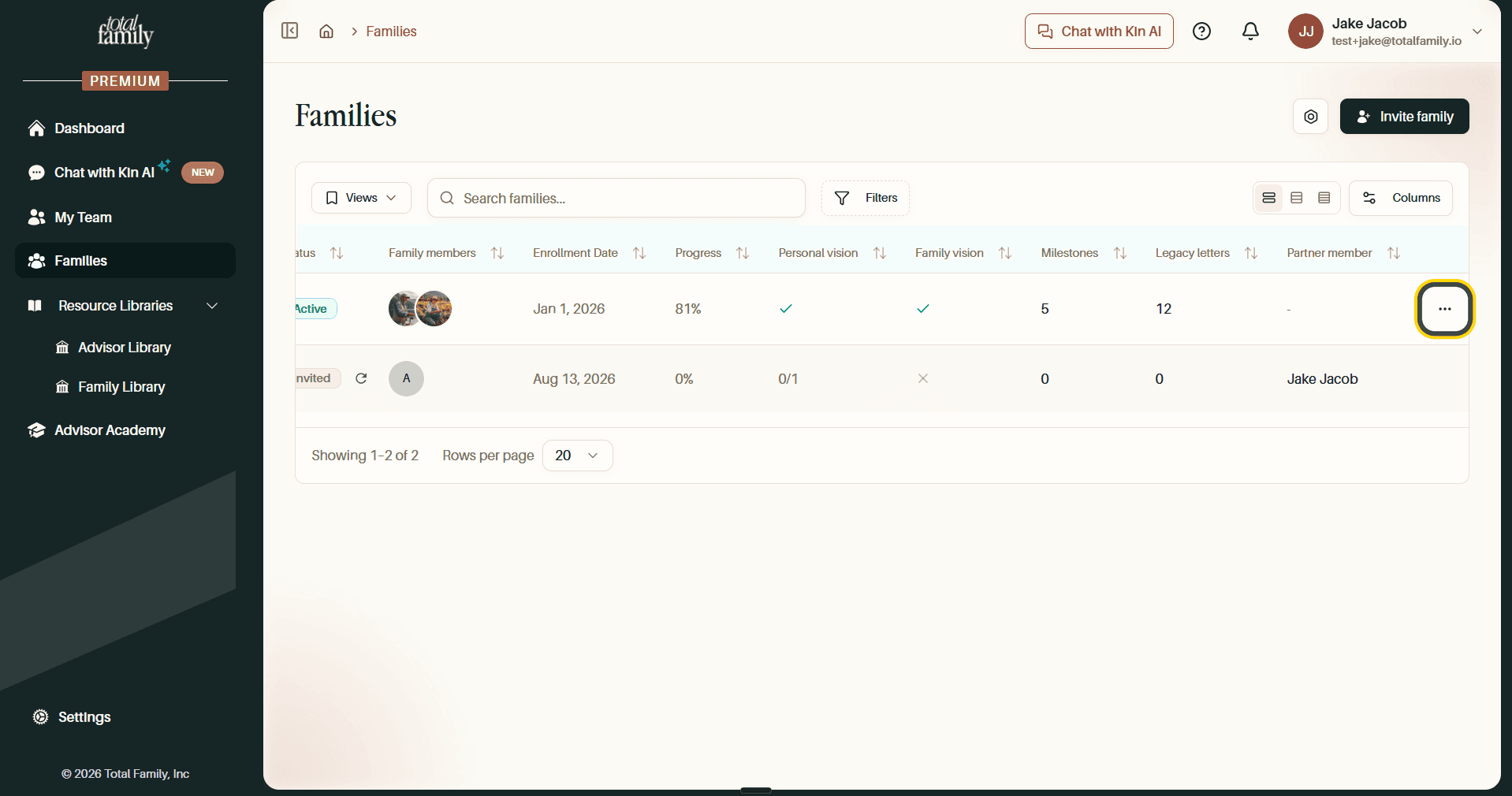Sort by Family members column arrows
1512x796 pixels.
point(497,253)
